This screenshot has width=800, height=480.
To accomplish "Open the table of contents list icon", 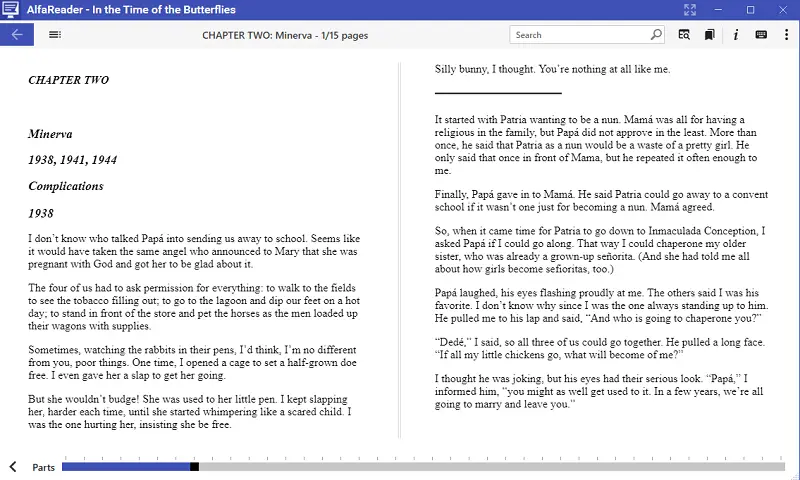I will [55, 35].
